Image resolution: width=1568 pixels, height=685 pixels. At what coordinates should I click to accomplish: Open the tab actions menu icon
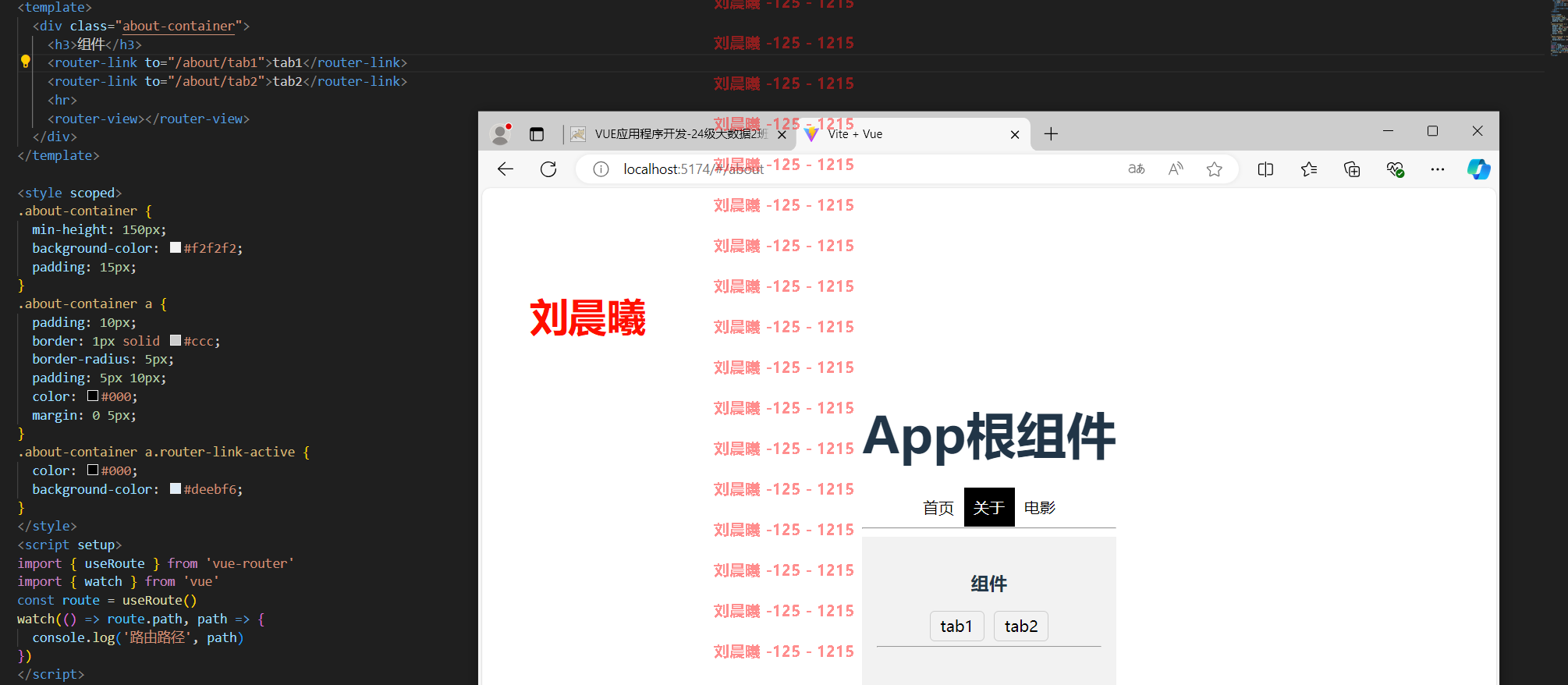point(537,134)
